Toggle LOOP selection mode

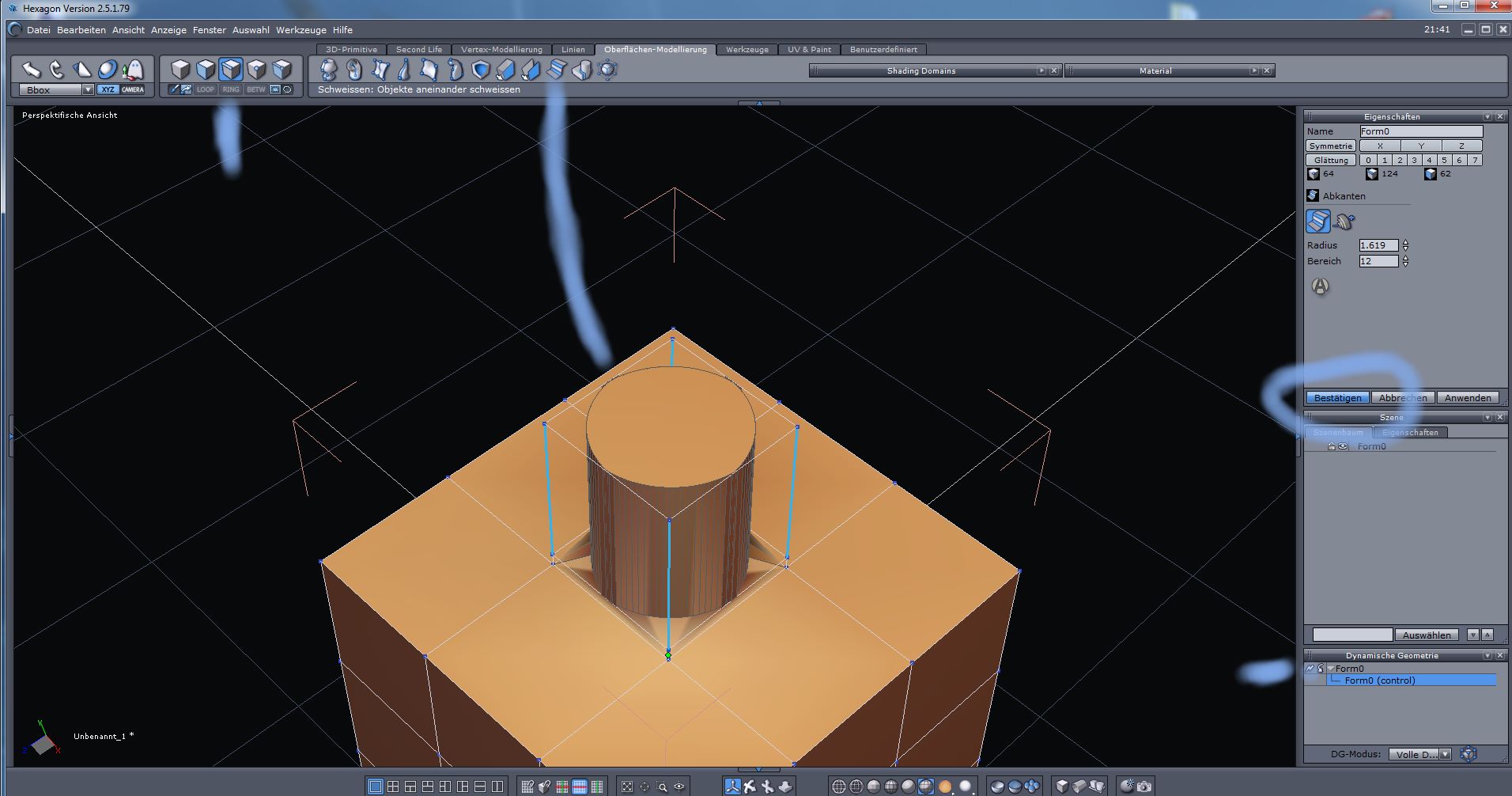click(x=206, y=89)
